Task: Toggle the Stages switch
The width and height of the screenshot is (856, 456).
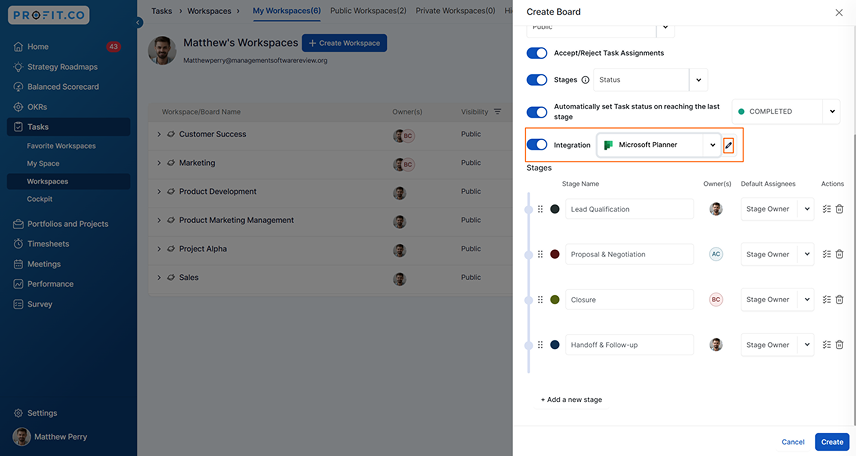Action: point(537,80)
